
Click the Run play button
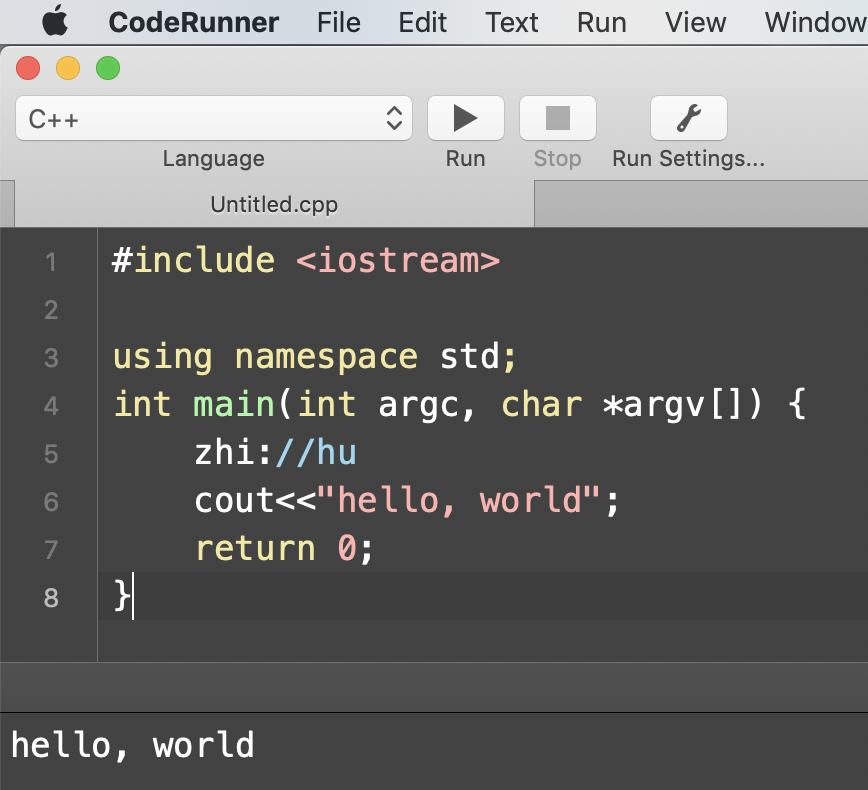click(x=466, y=118)
